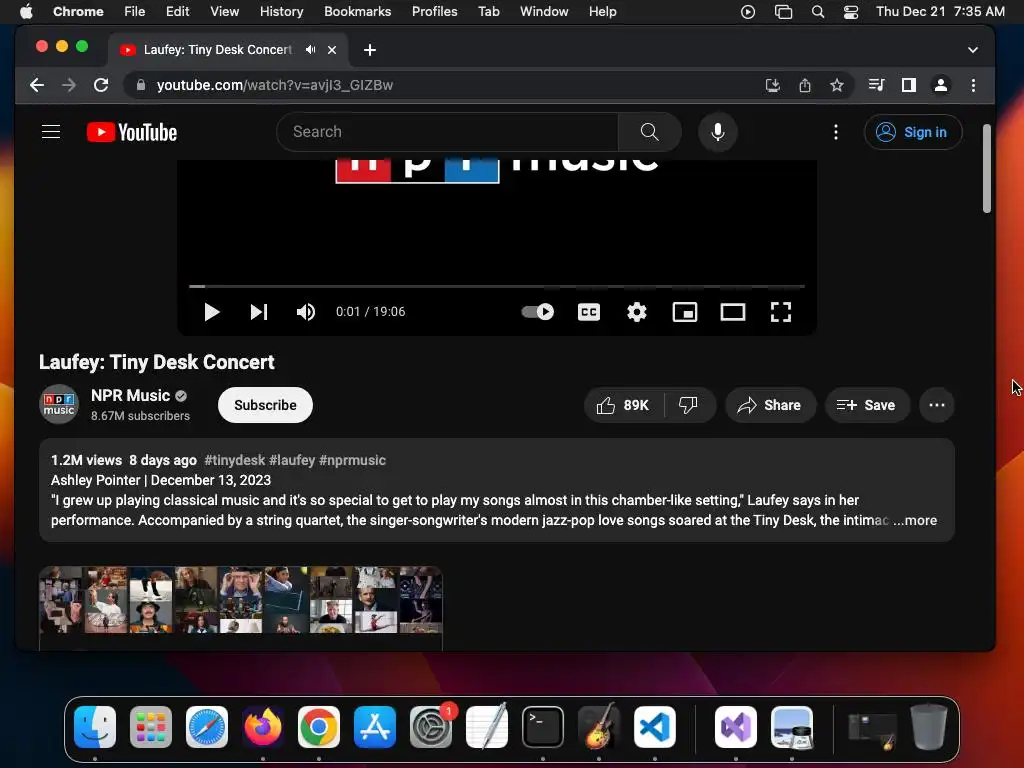Viewport: 1024px width, 768px height.
Task: Open more actions ellipsis button
Action: tap(936, 406)
